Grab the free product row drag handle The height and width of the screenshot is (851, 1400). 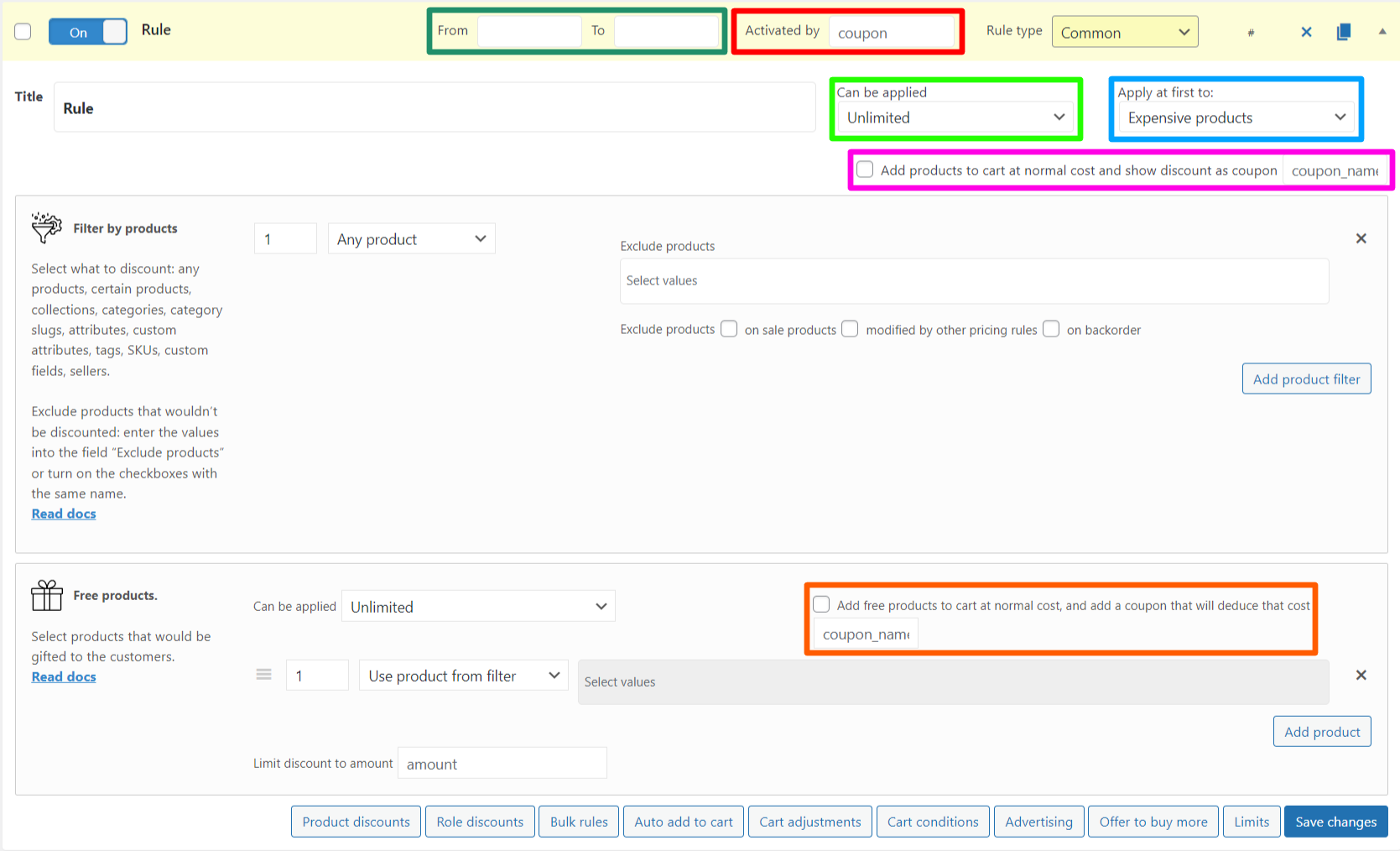263,675
